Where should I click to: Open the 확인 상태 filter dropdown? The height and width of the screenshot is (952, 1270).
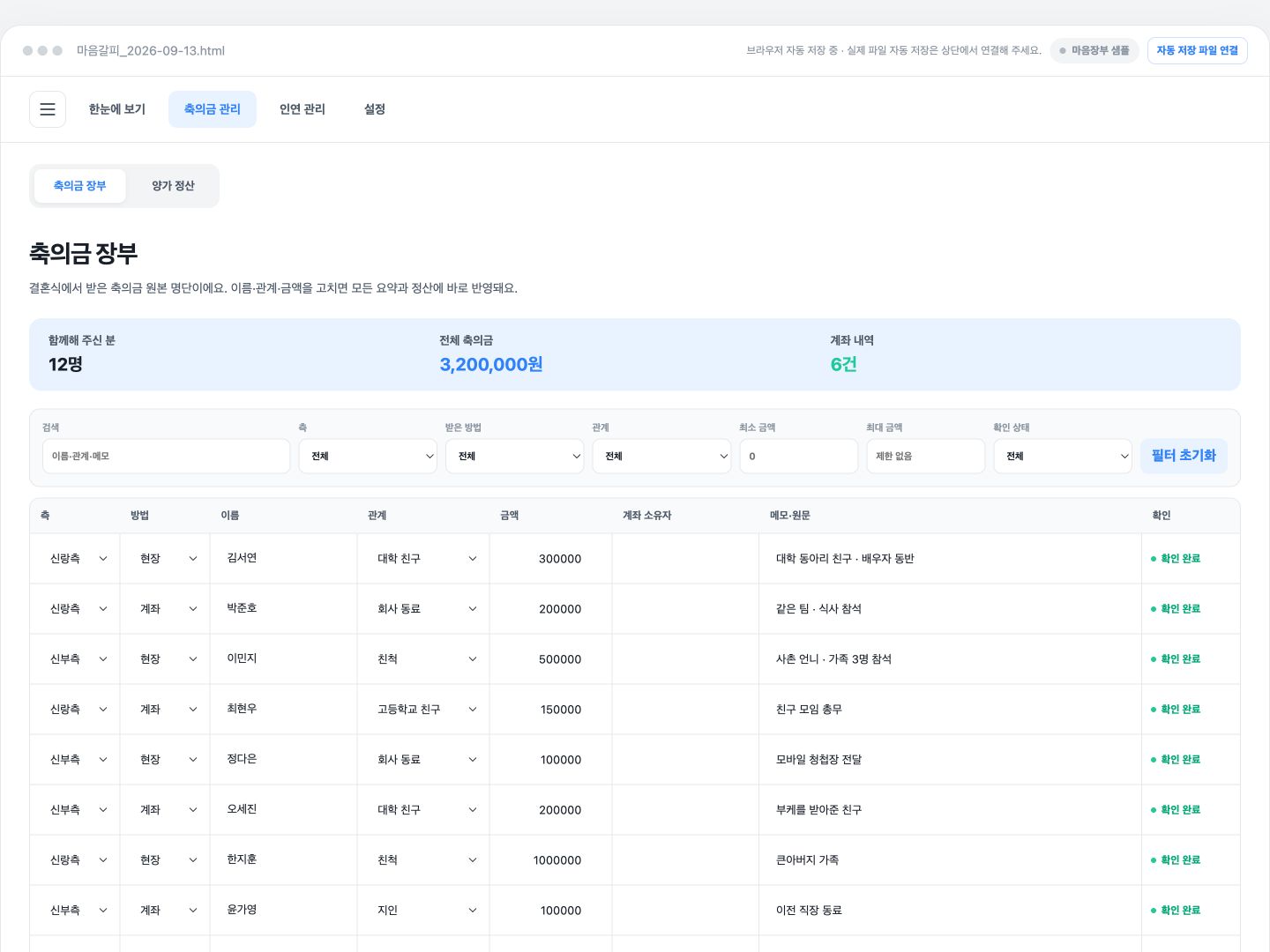(x=1063, y=456)
